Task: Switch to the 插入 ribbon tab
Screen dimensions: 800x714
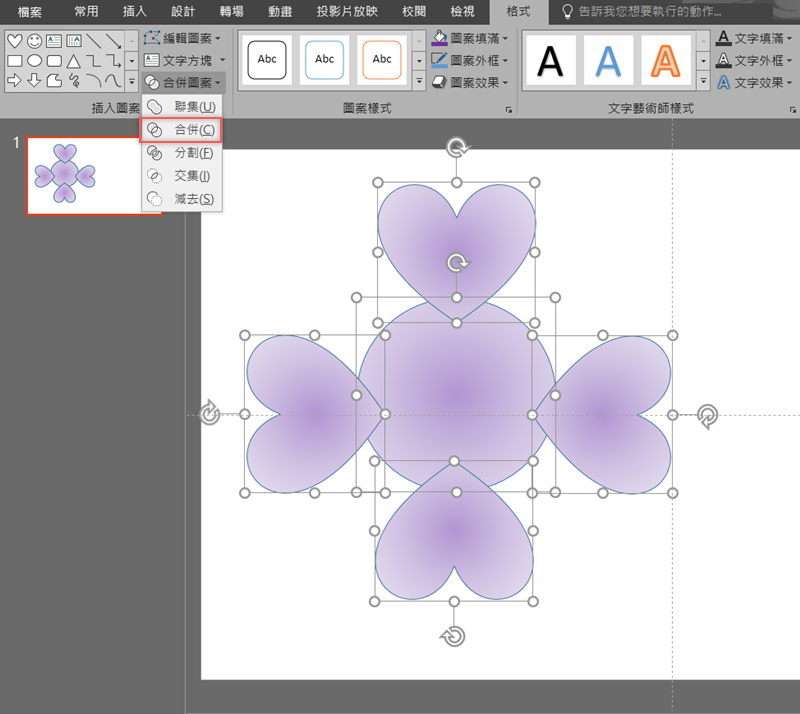Action: [x=134, y=11]
